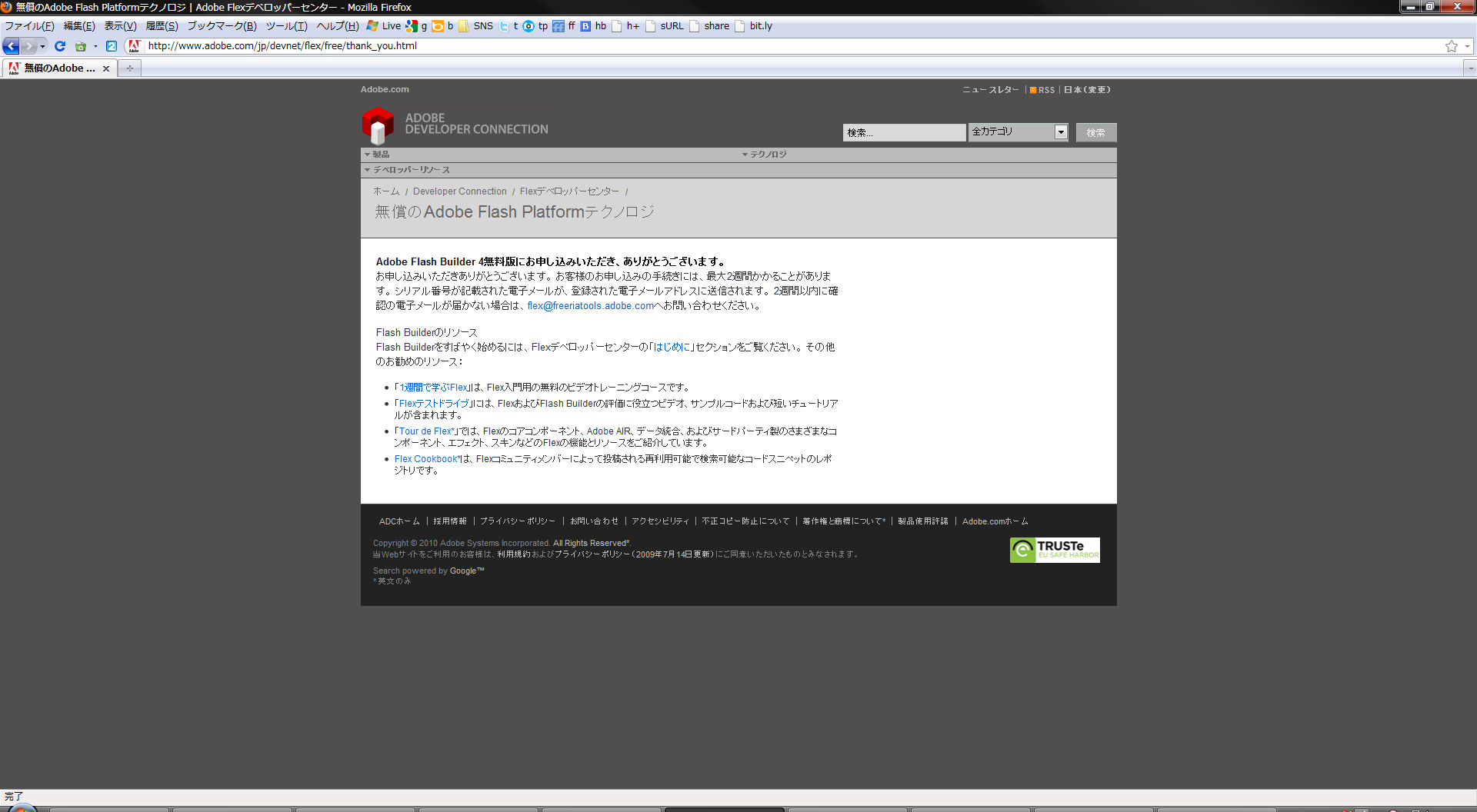The width and height of the screenshot is (1477, 812).
Task: Open the ニュースレター link
Action: click(x=990, y=90)
